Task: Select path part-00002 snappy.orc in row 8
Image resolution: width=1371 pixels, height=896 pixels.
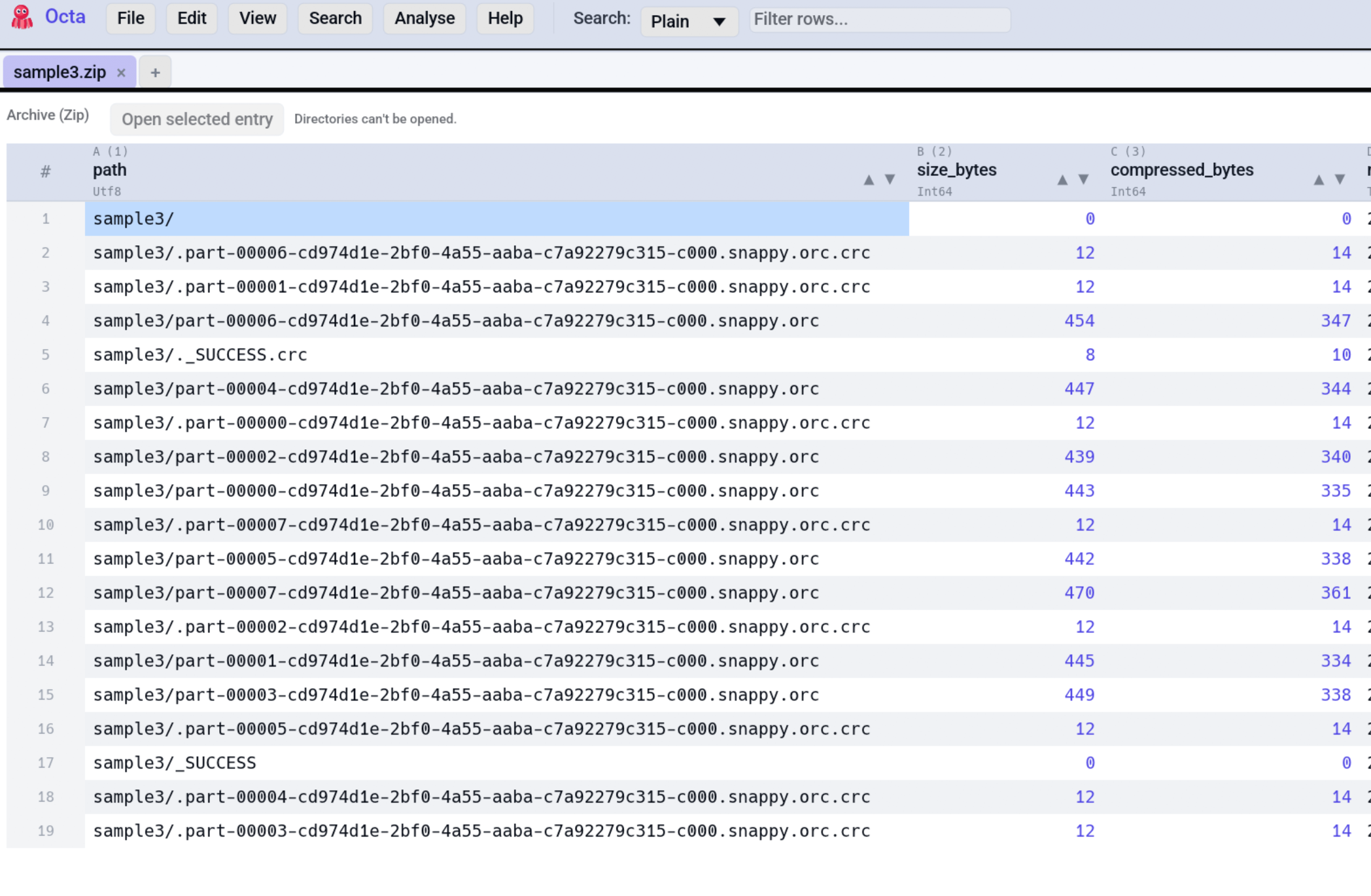Action: click(x=497, y=457)
